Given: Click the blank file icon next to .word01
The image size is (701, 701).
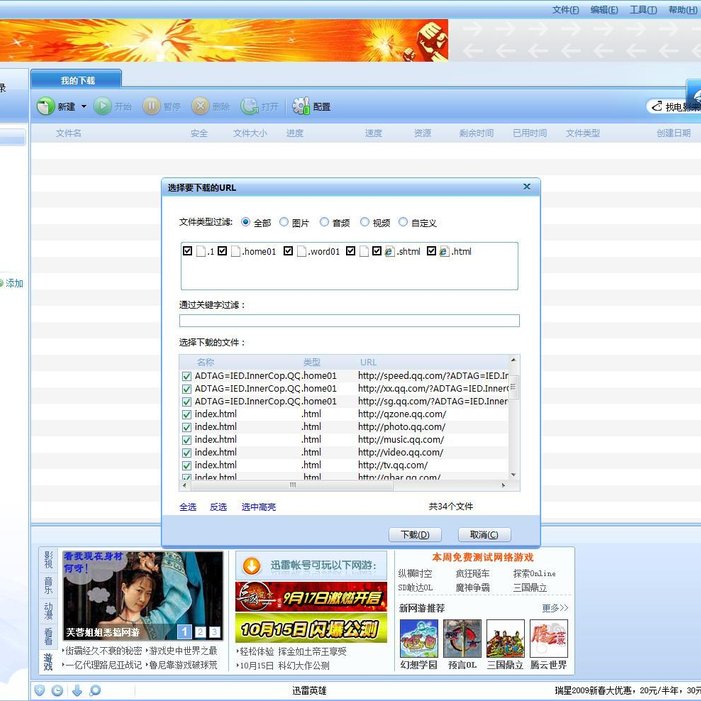Looking at the screenshot, I should (x=302, y=251).
